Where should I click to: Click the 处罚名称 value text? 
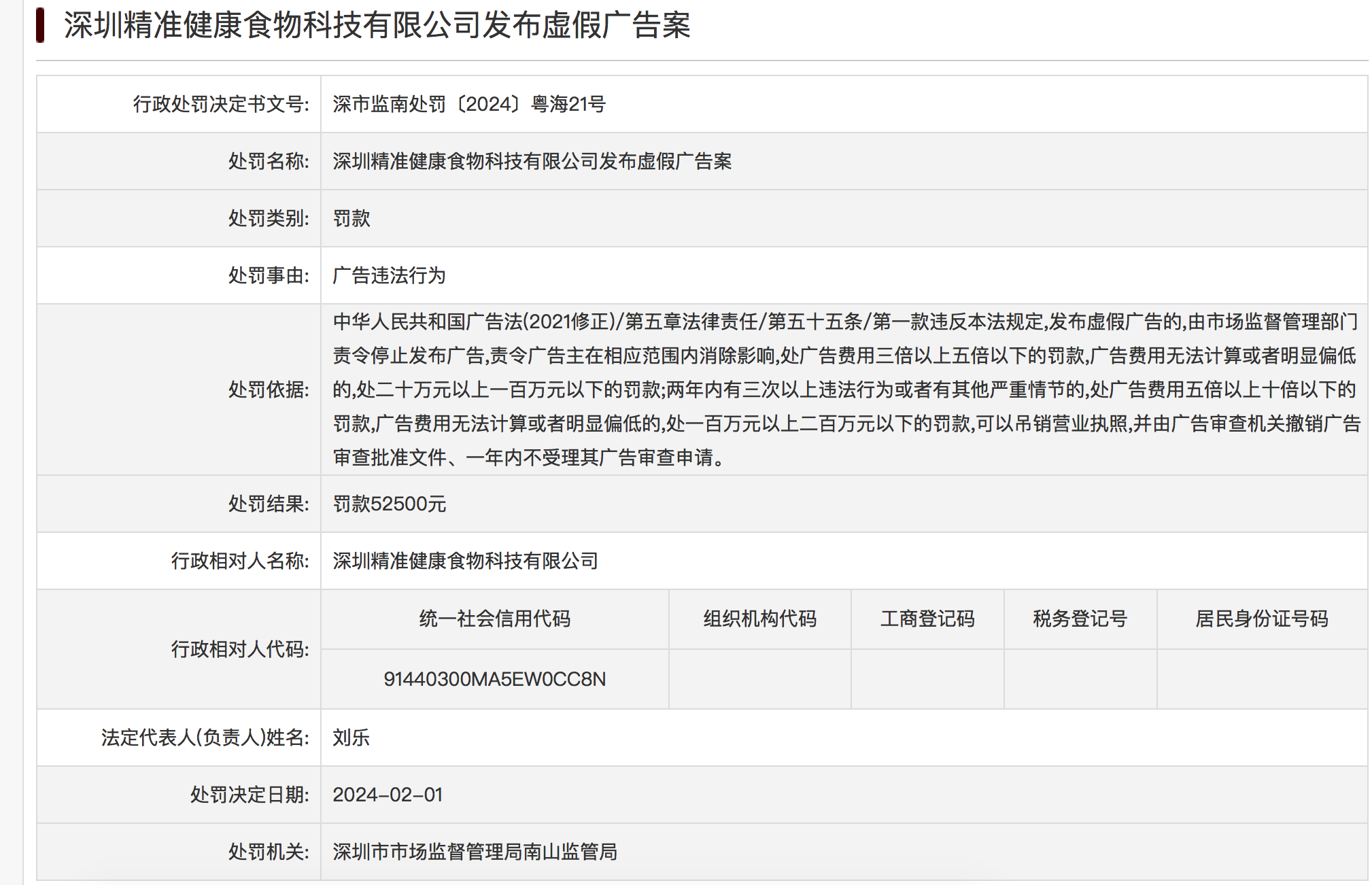532,161
